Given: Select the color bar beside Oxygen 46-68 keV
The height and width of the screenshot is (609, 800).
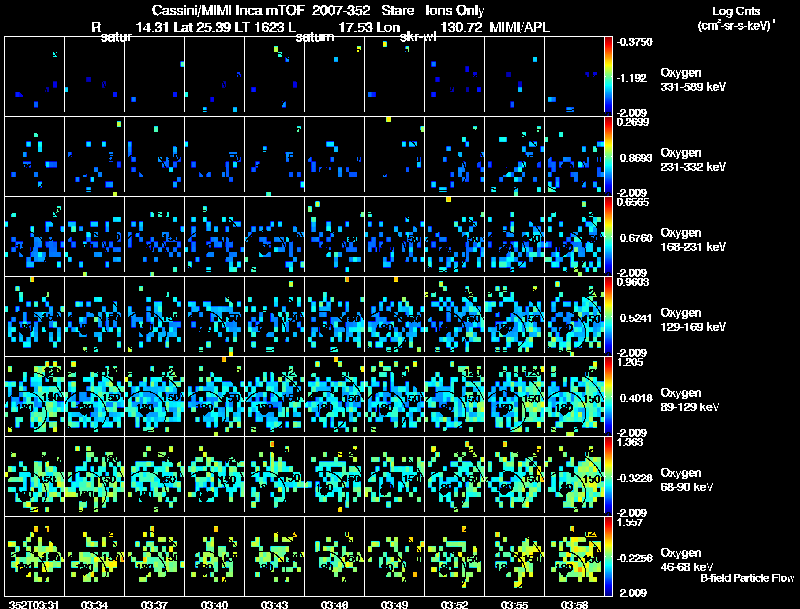Looking at the screenshot, I should pyautogui.click(x=609, y=556).
